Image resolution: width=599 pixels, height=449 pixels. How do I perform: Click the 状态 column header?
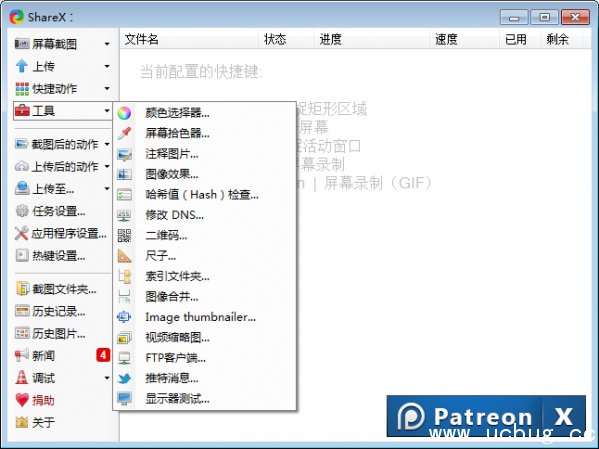pos(287,39)
